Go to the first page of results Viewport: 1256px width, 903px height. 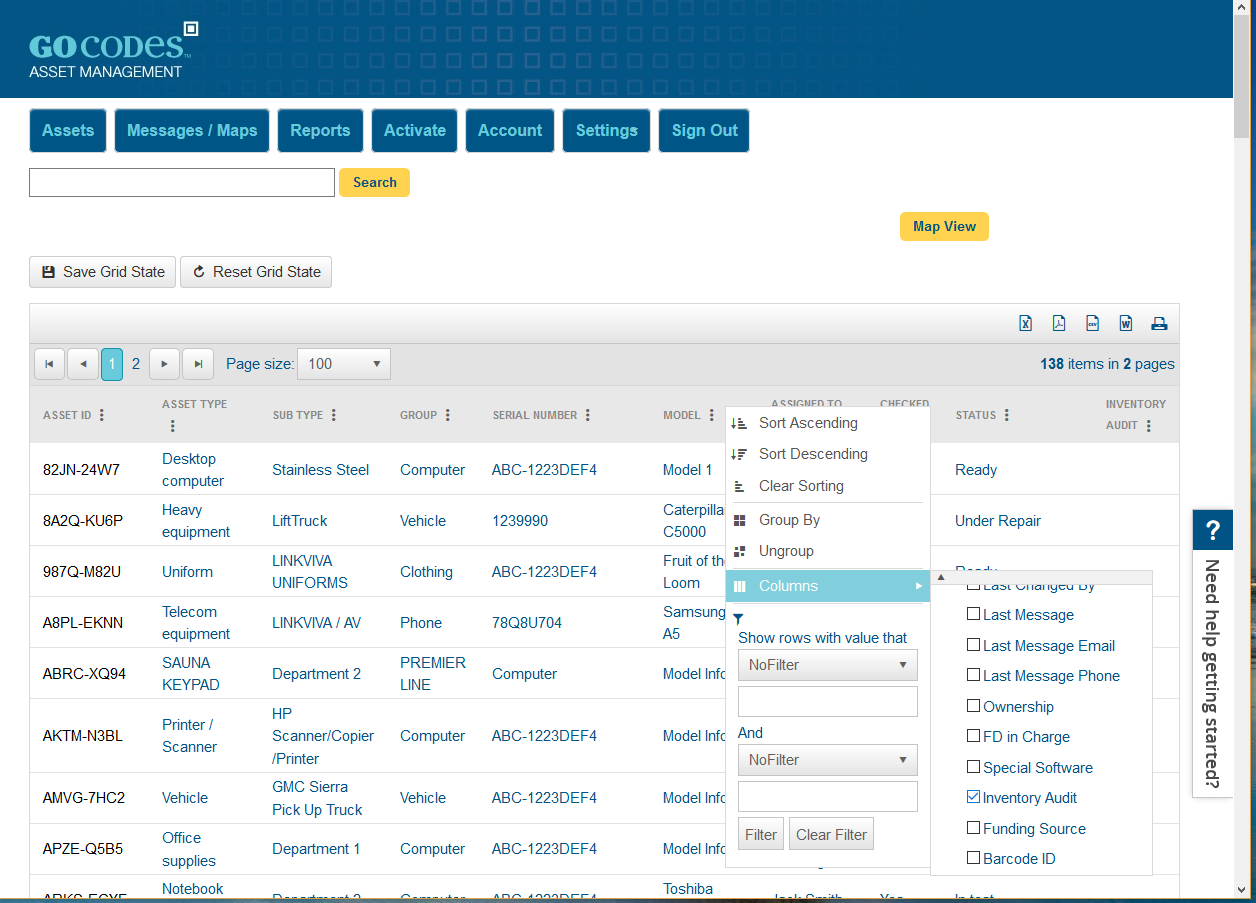[50, 364]
